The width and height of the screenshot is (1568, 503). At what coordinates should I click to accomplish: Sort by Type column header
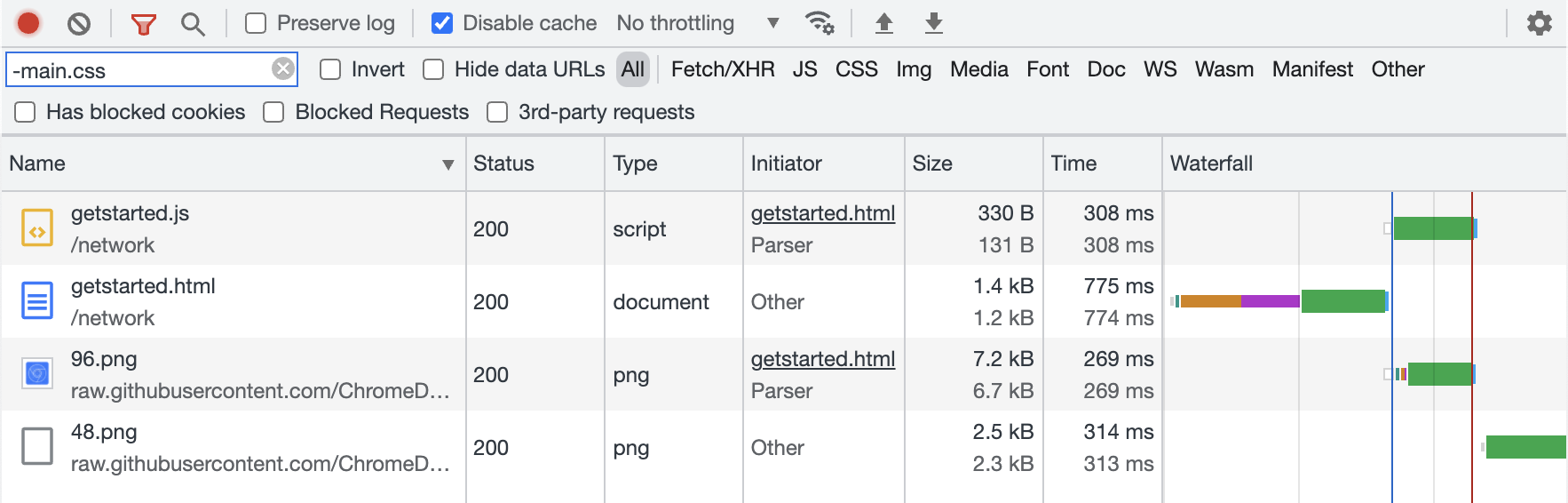pyautogui.click(x=674, y=164)
